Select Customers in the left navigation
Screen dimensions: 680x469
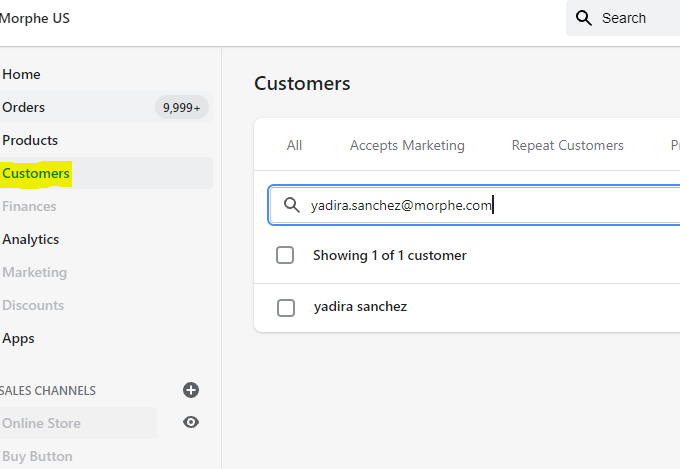36,173
